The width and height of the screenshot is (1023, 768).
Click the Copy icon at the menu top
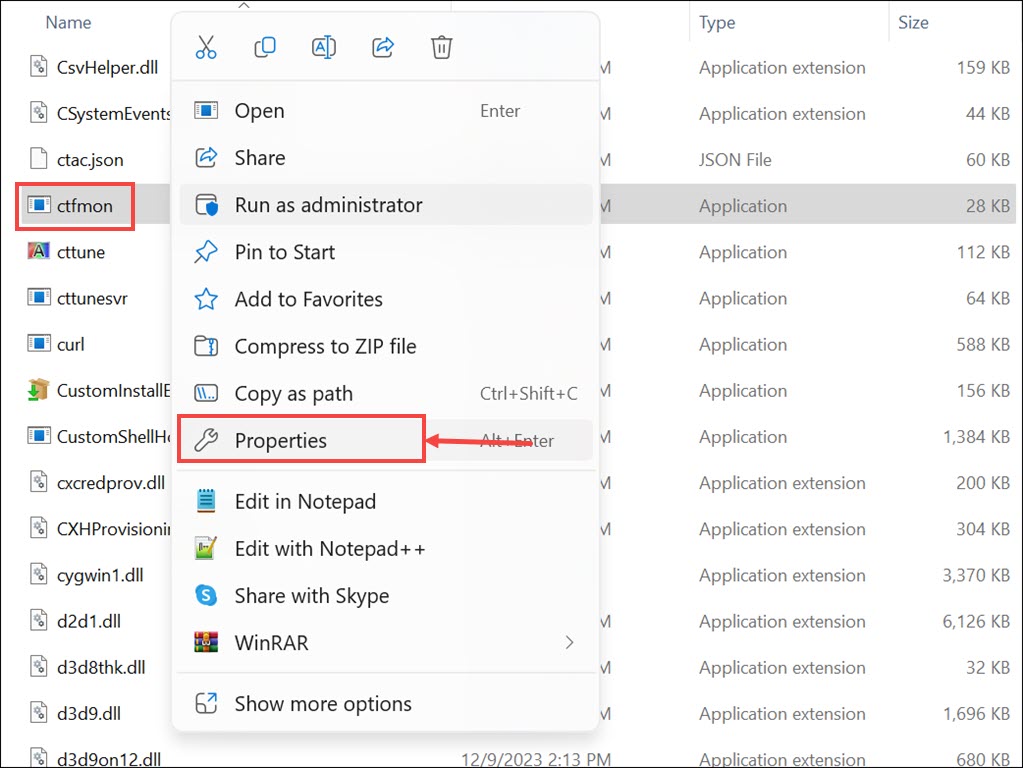(265, 46)
